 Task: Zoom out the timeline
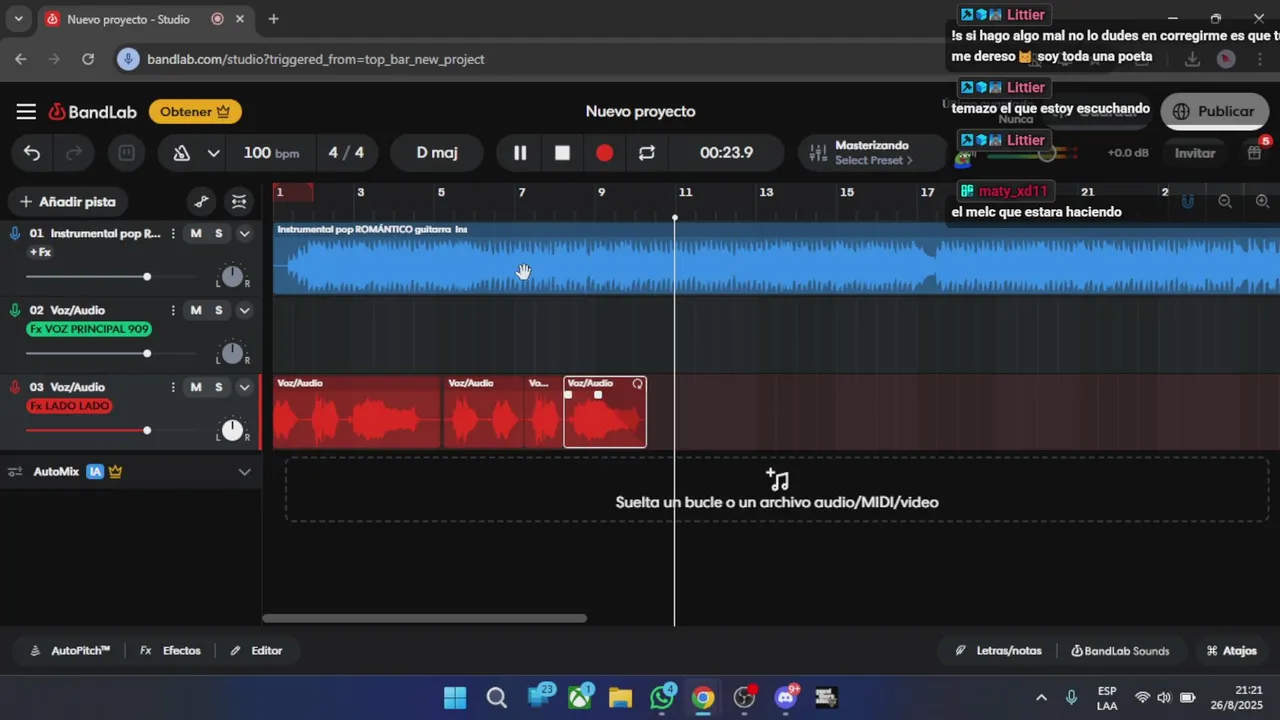pos(1225,202)
